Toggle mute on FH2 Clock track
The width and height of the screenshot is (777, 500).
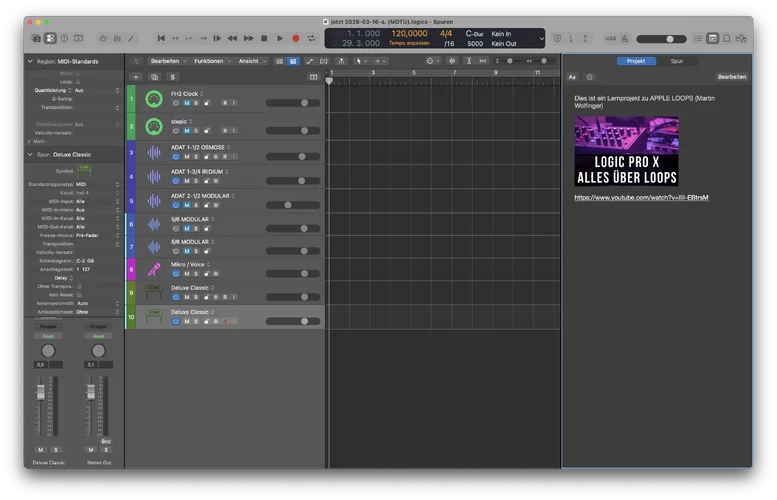187,103
